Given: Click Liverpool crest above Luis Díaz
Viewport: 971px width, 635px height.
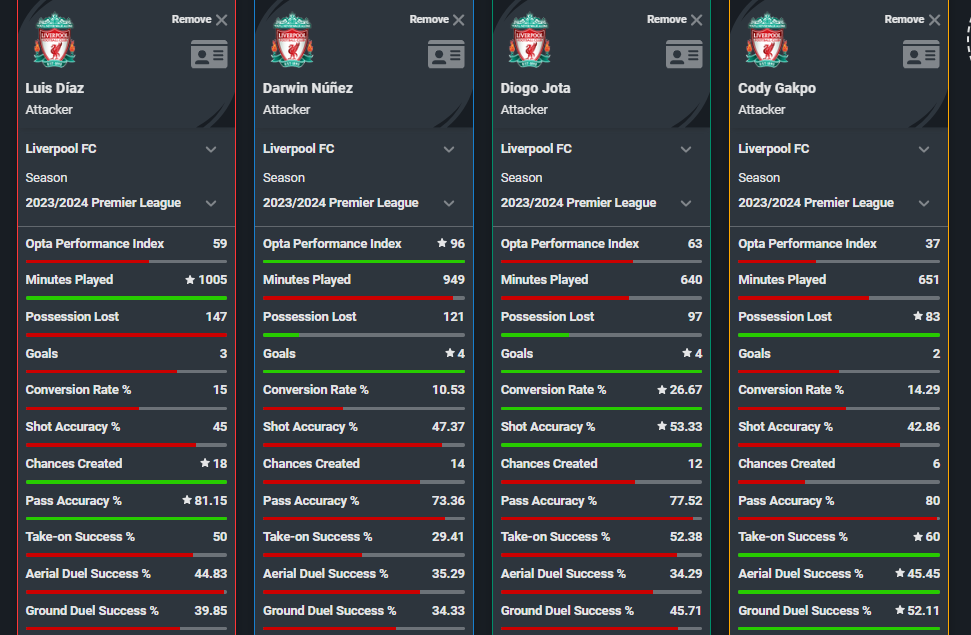Looking at the screenshot, I should point(54,40).
